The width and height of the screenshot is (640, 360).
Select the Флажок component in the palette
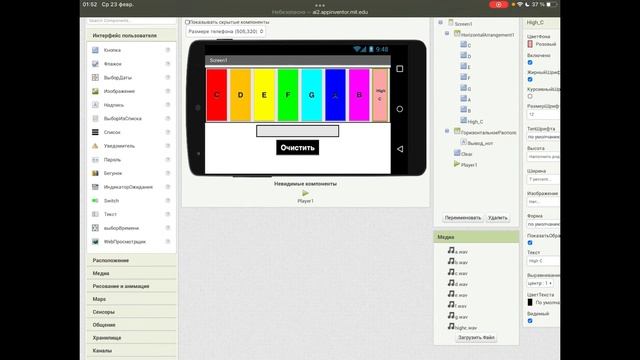(113, 64)
